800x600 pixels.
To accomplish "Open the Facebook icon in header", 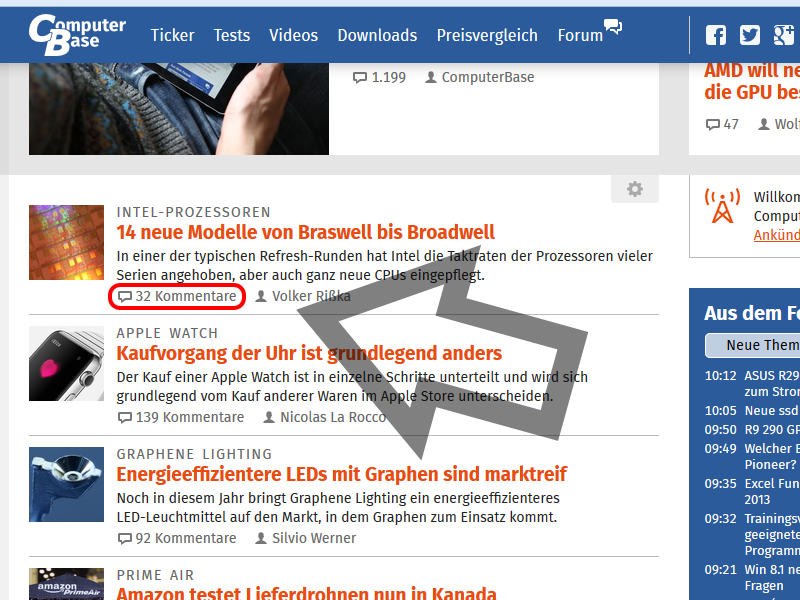I will point(716,35).
